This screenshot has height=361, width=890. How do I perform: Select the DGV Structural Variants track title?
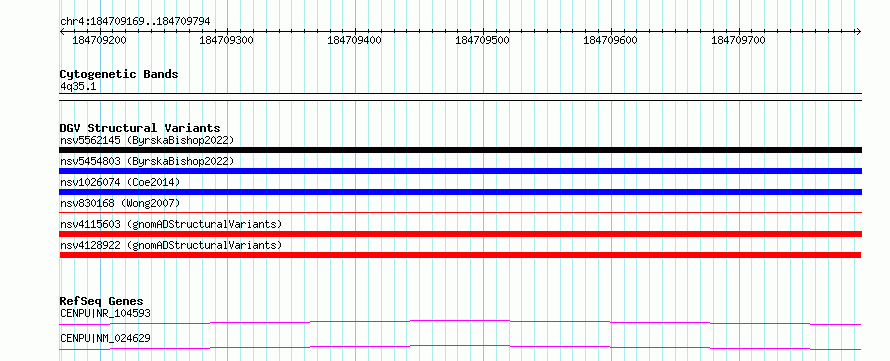(140, 128)
